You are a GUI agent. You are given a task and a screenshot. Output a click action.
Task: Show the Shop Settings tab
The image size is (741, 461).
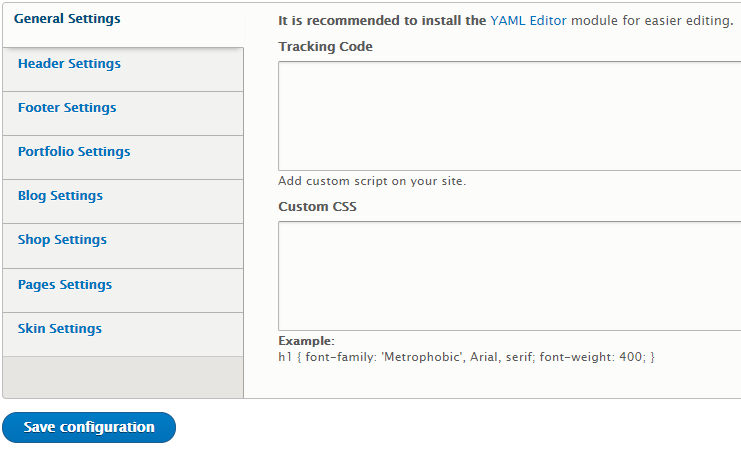(x=62, y=240)
